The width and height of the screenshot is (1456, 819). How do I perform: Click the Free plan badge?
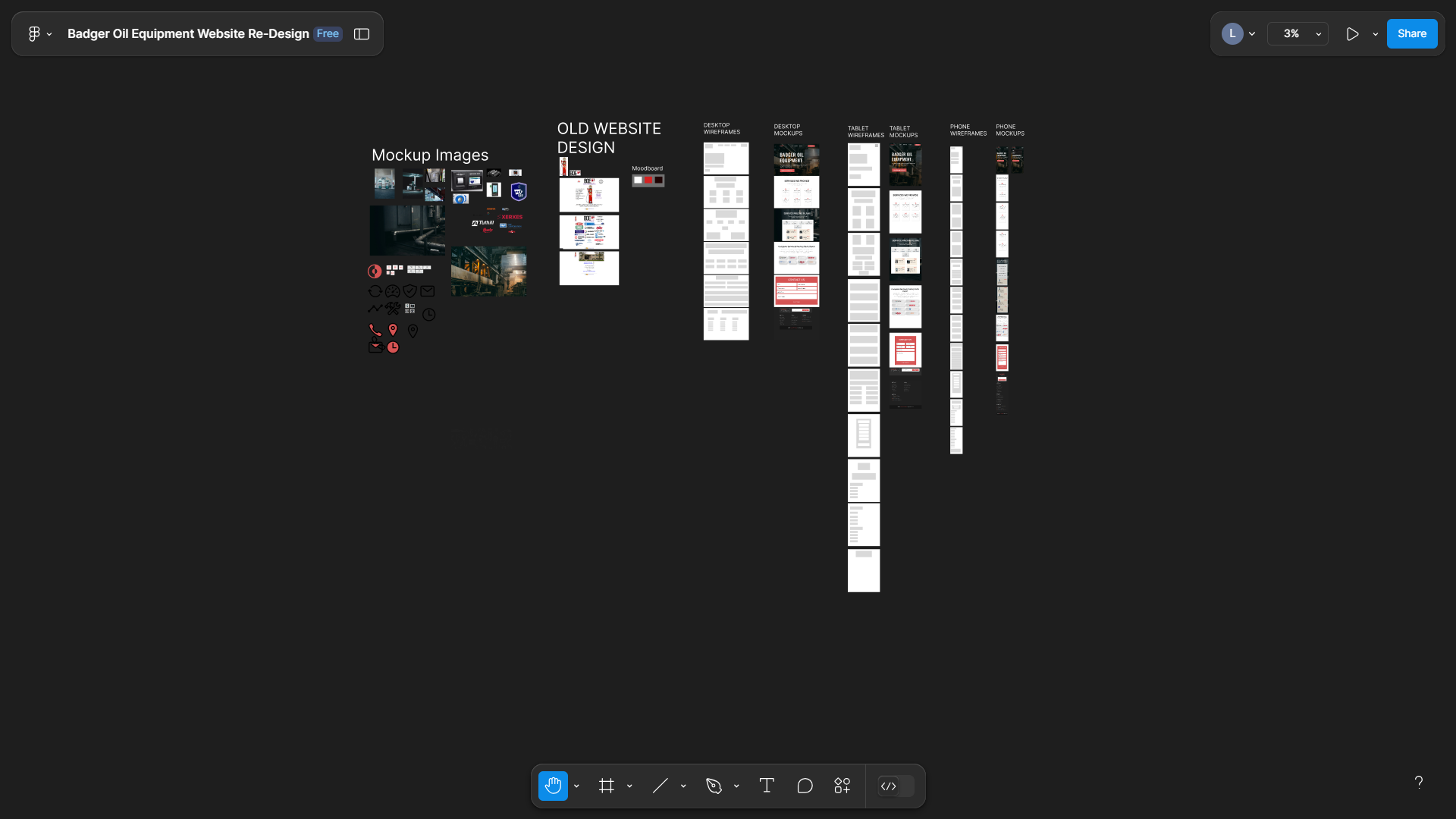[x=328, y=34]
